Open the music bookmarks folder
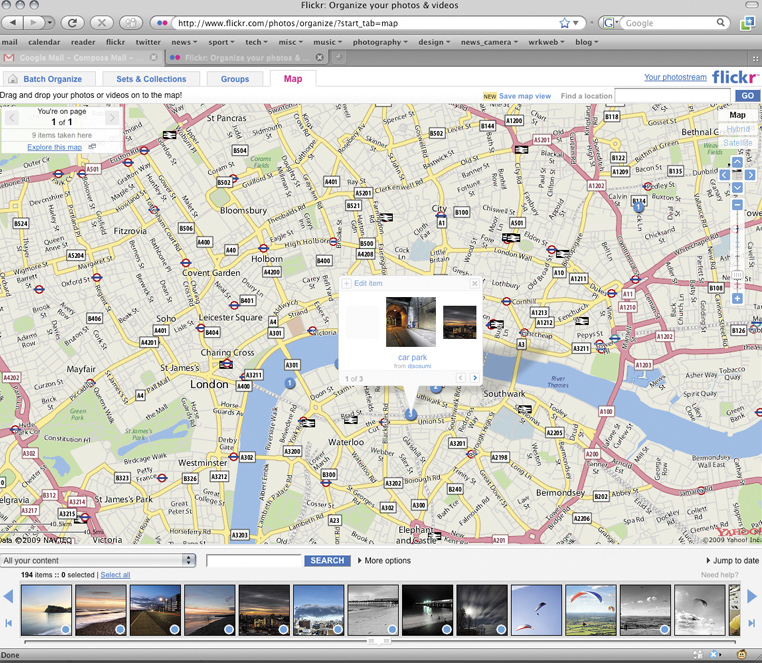Image resolution: width=762 pixels, height=663 pixels. click(327, 42)
